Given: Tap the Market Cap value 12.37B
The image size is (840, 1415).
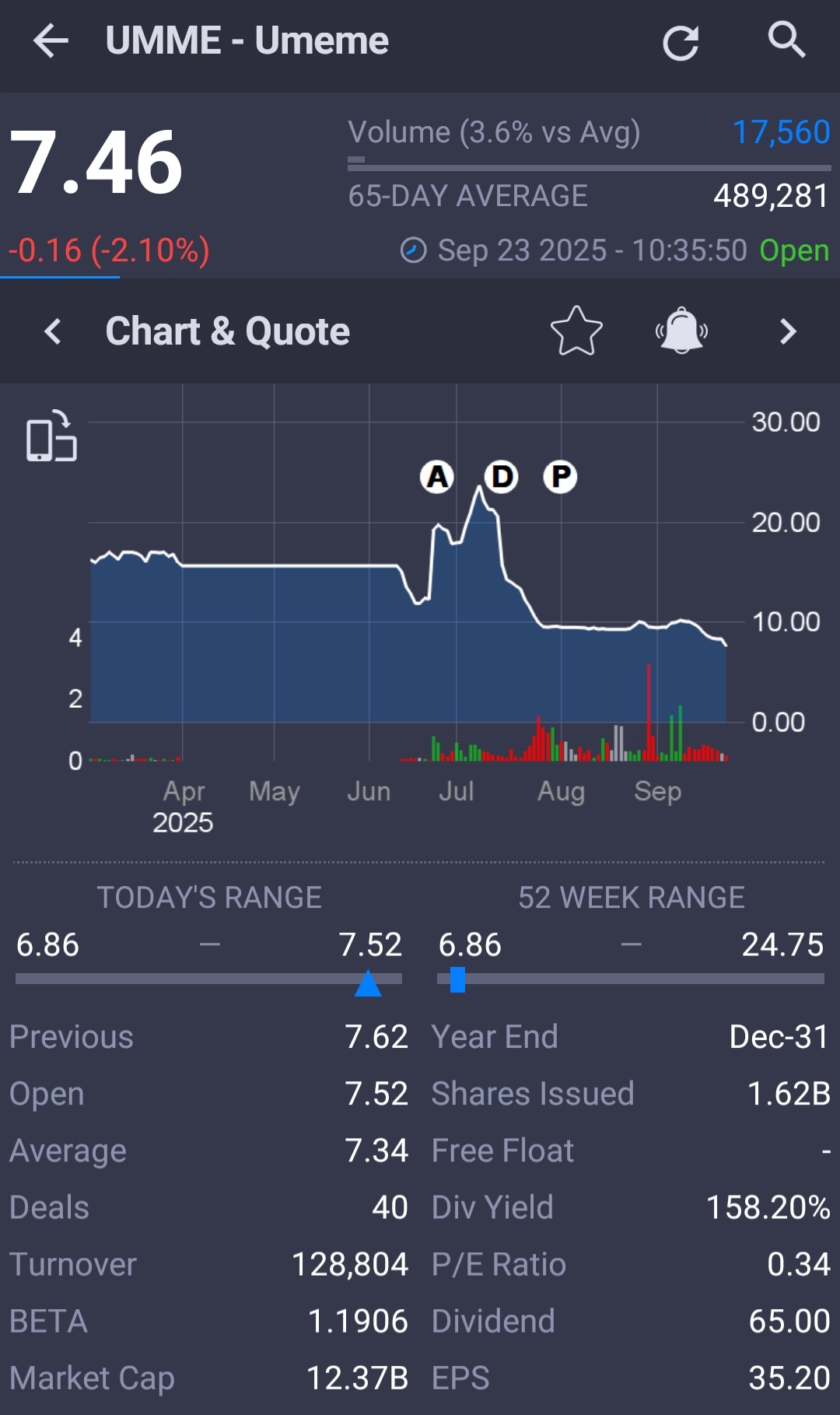Looking at the screenshot, I should tap(358, 1378).
